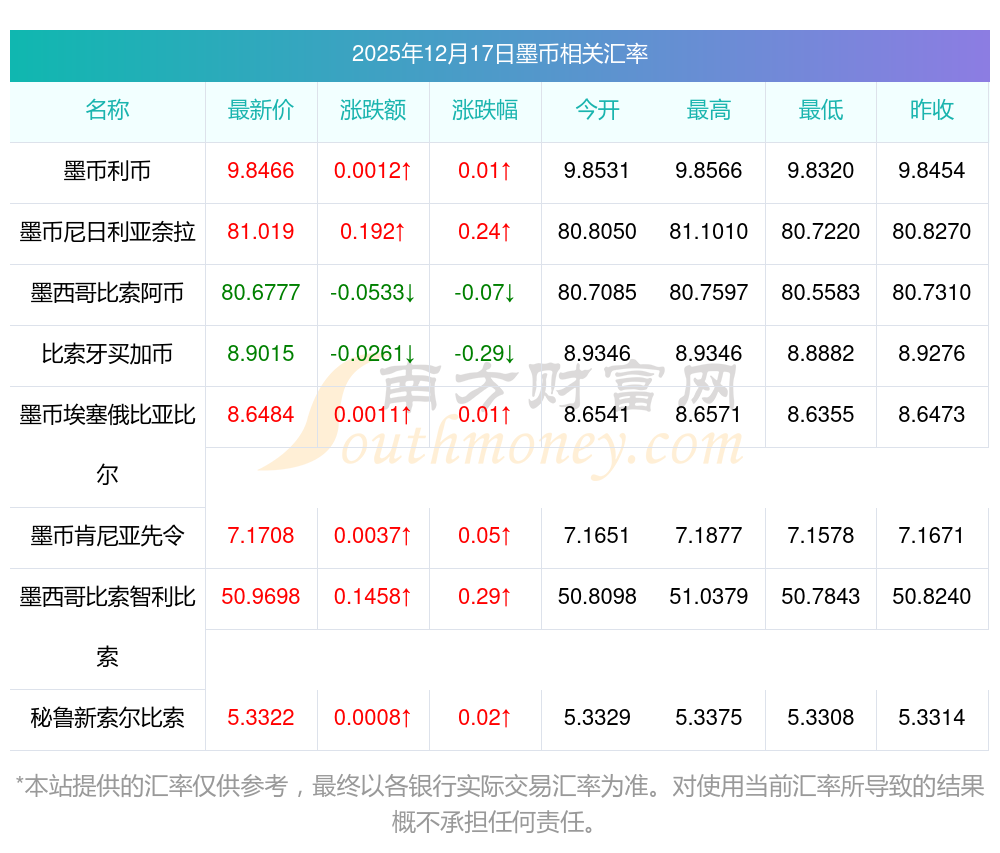This screenshot has height=853, width=1000.
Task: Select the 秘鲁新索尔比索 row name
Action: pyautogui.click(x=107, y=718)
